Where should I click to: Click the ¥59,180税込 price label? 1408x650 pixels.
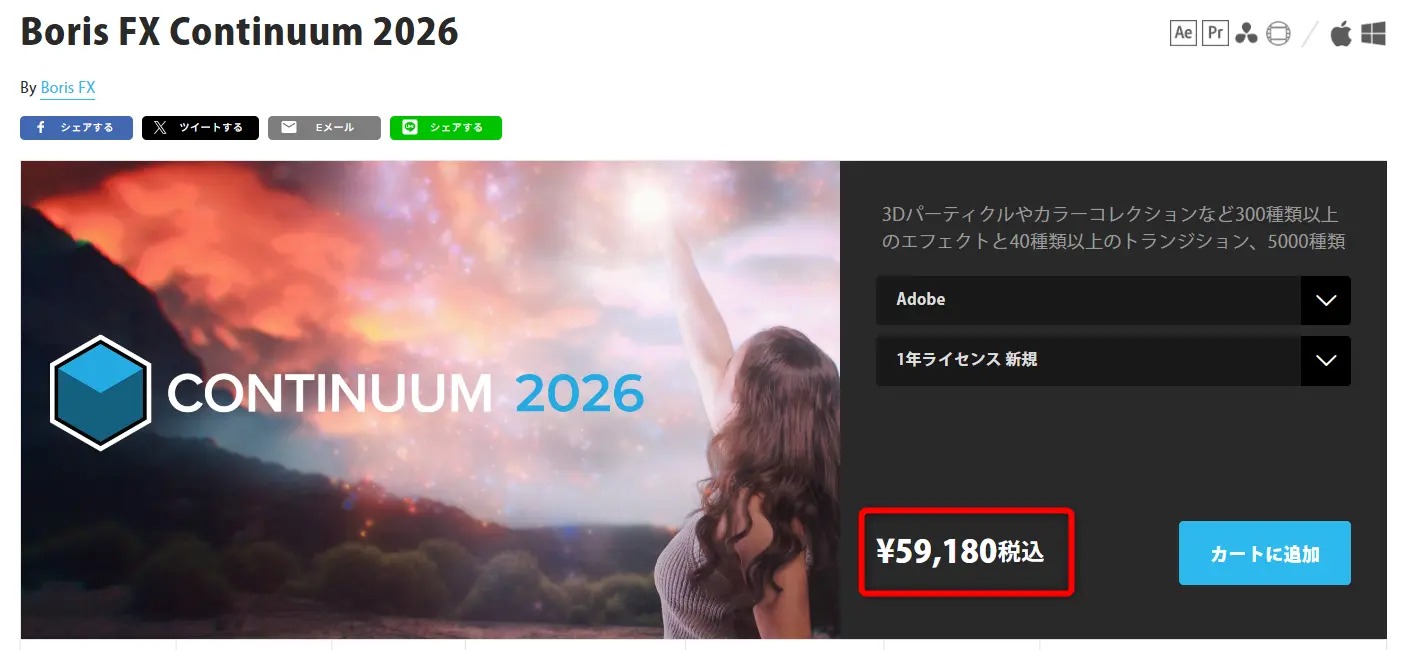click(960, 551)
